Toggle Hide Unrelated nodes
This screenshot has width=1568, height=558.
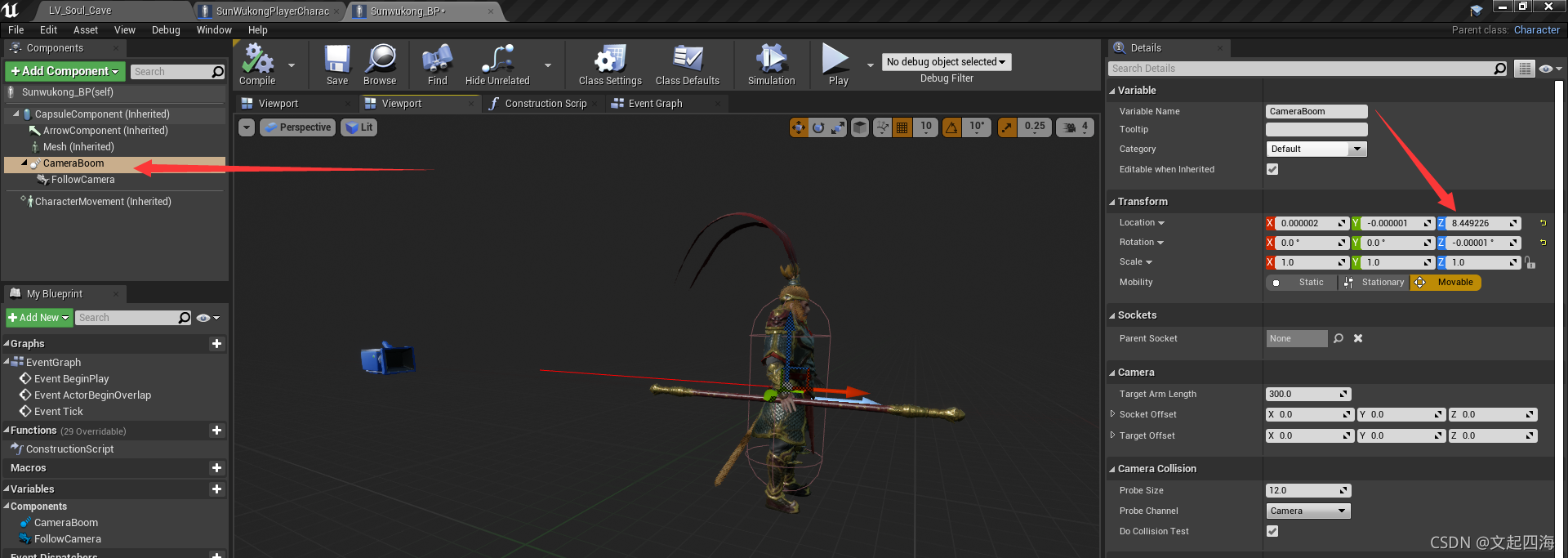coord(497,65)
